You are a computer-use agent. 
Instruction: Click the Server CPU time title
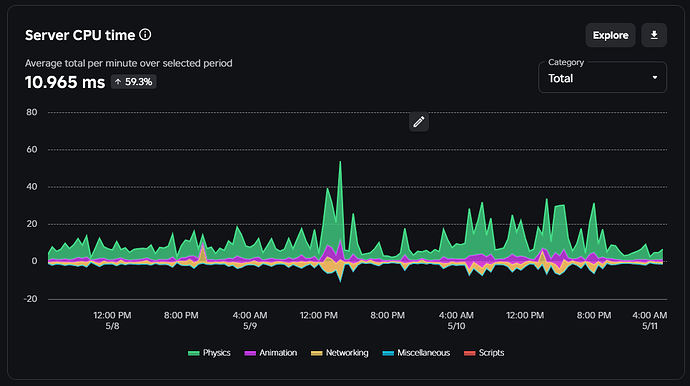[80, 35]
